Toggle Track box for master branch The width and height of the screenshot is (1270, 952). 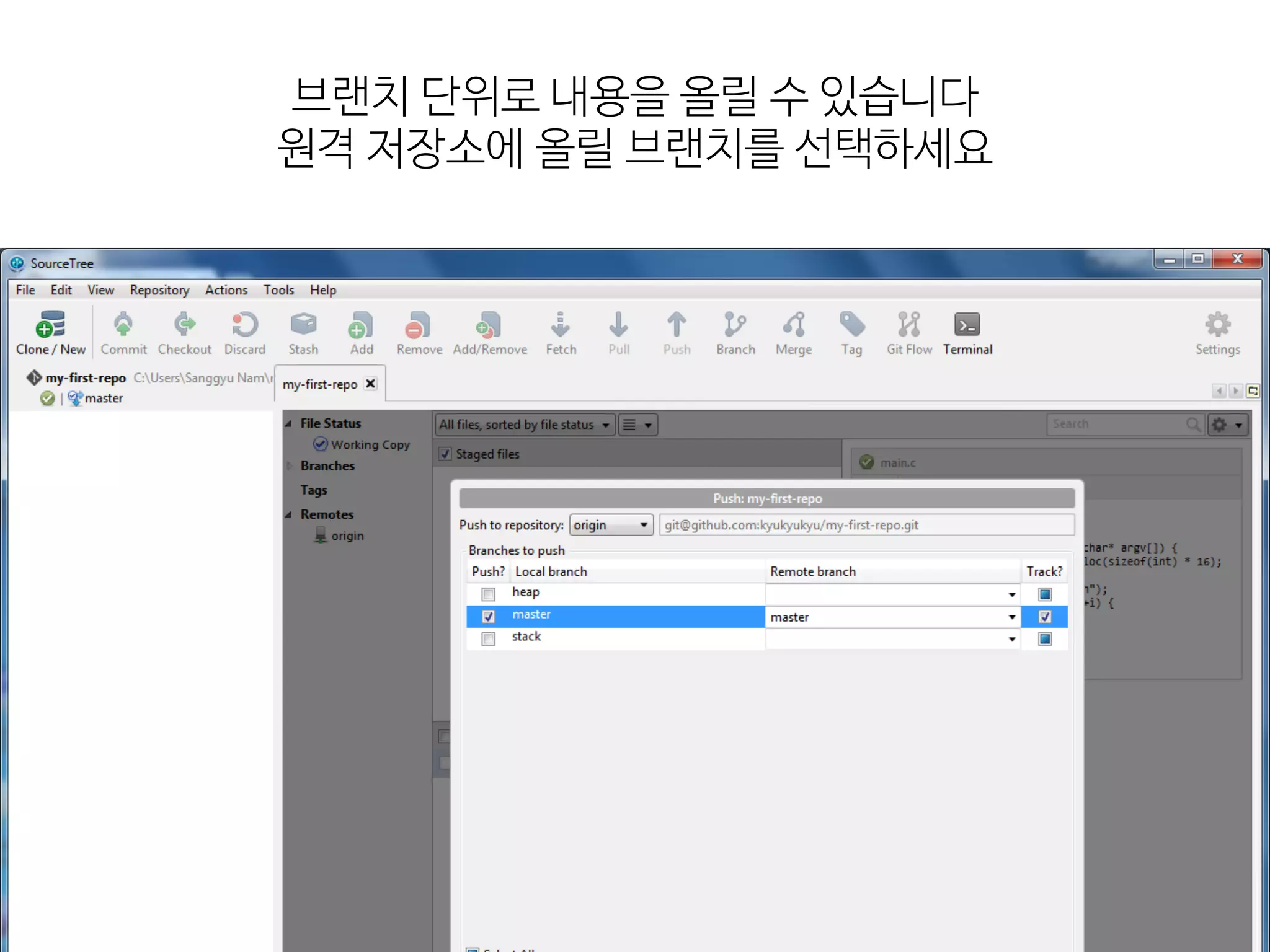point(1045,617)
